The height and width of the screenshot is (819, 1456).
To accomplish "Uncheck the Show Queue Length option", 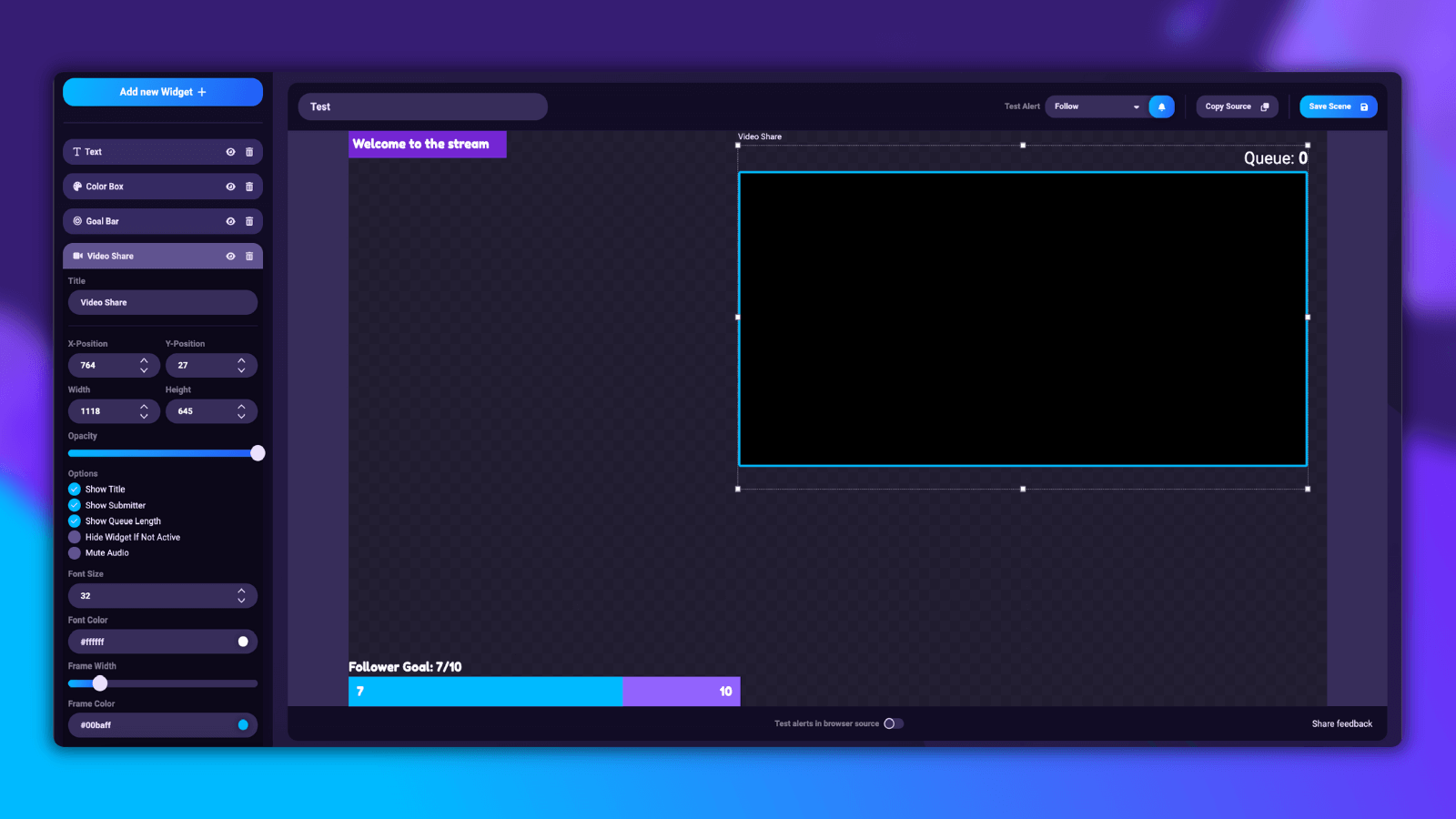I will [x=75, y=521].
